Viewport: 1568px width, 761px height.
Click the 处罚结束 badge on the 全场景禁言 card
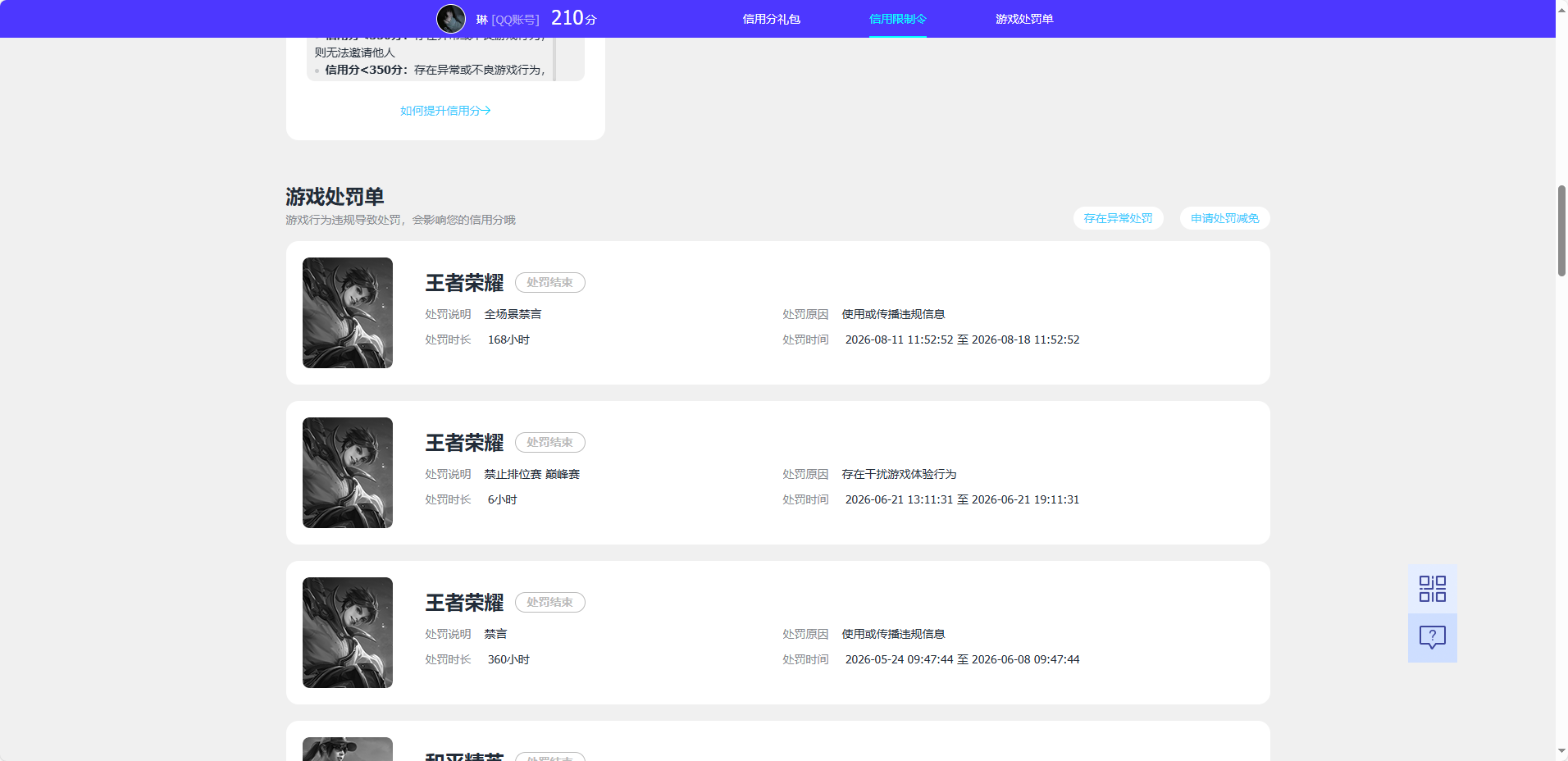[x=549, y=282]
